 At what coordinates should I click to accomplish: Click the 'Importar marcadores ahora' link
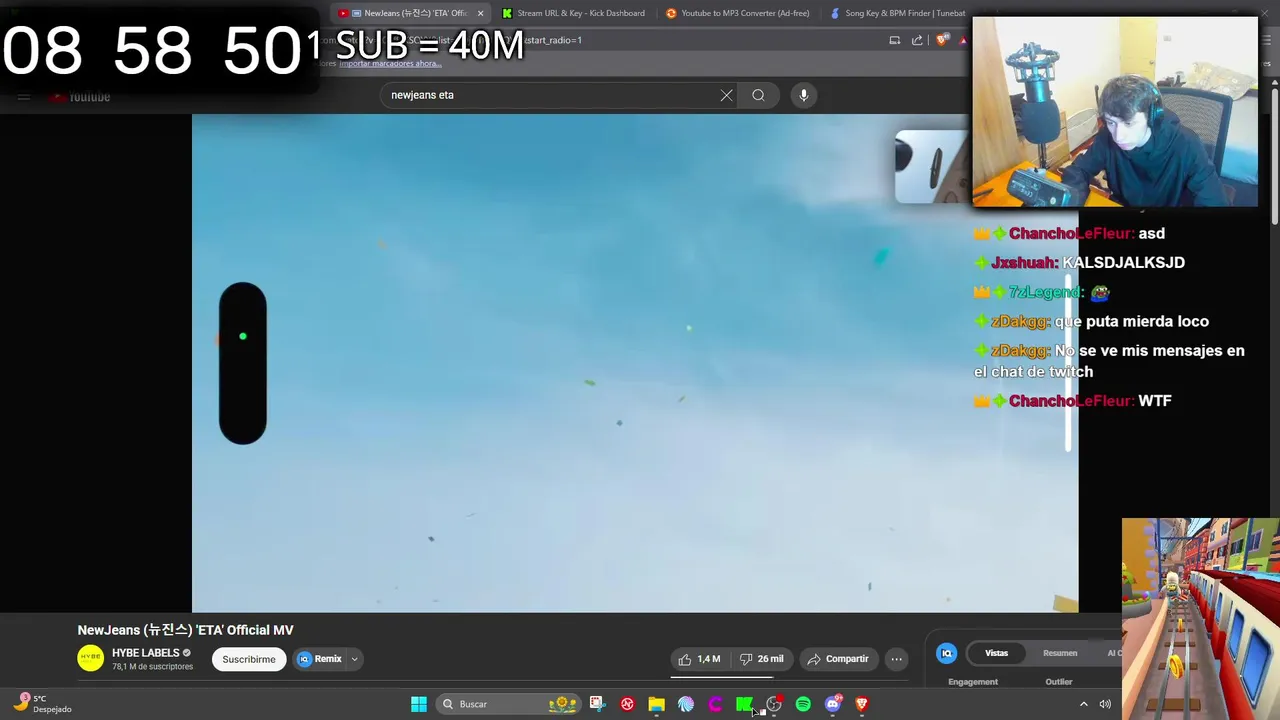pyautogui.click(x=389, y=63)
